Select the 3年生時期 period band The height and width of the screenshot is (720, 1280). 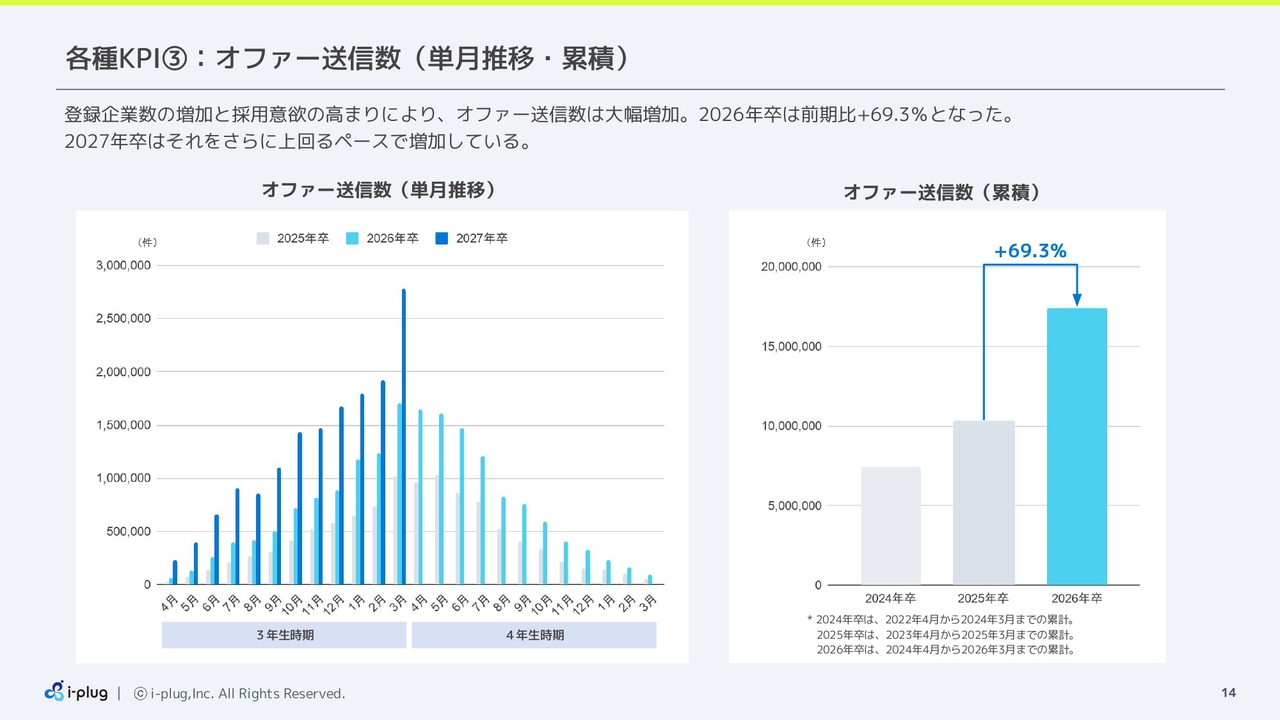(x=284, y=635)
